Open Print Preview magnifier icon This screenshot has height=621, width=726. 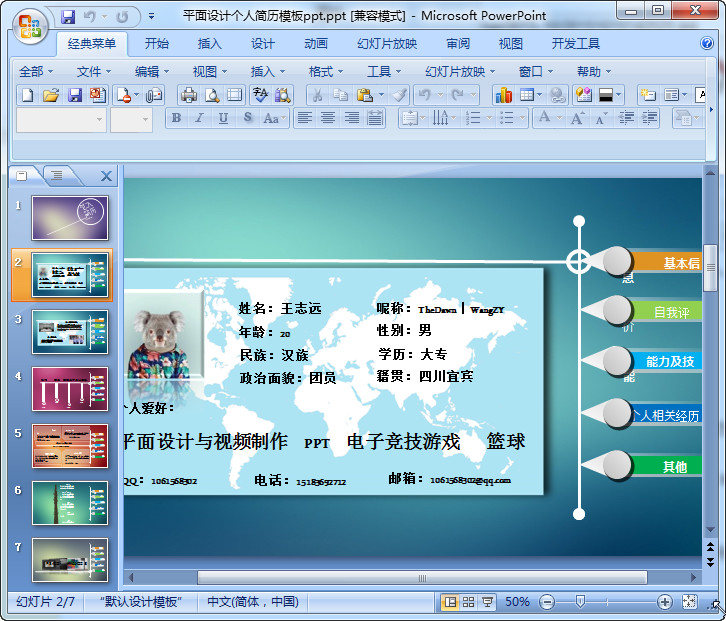(x=212, y=95)
